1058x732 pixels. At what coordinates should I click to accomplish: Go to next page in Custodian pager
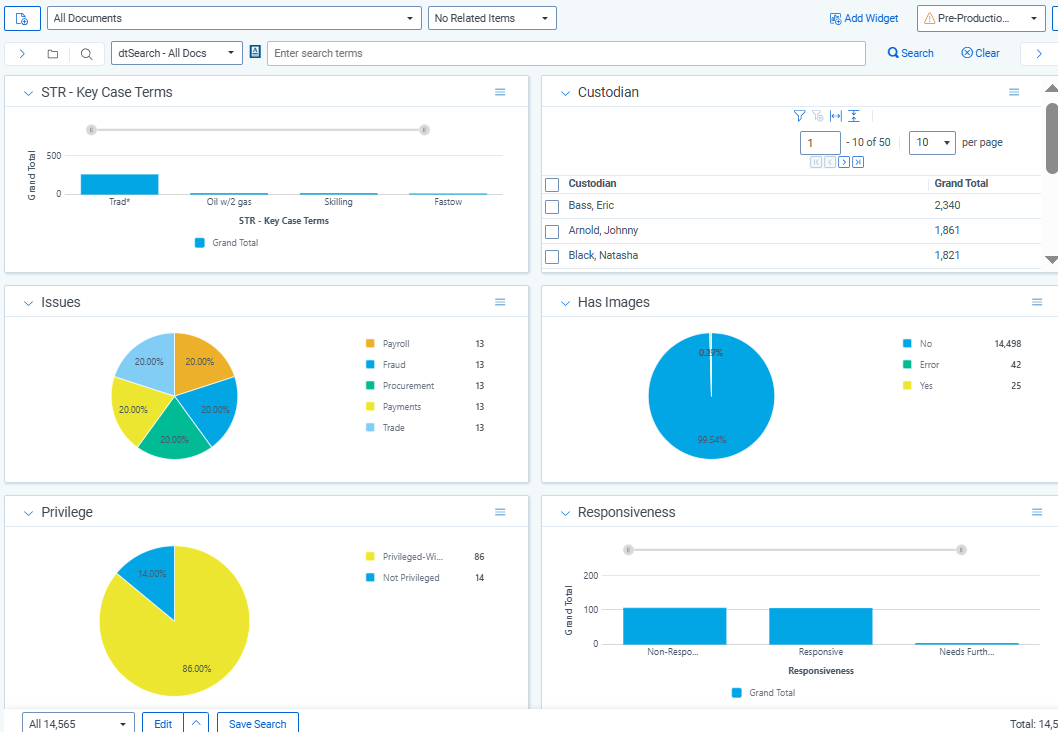[x=844, y=162]
